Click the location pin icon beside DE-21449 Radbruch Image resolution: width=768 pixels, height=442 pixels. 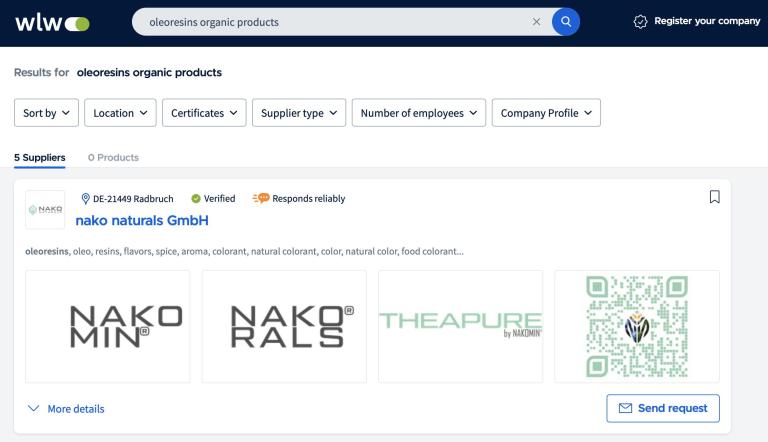(x=85, y=198)
